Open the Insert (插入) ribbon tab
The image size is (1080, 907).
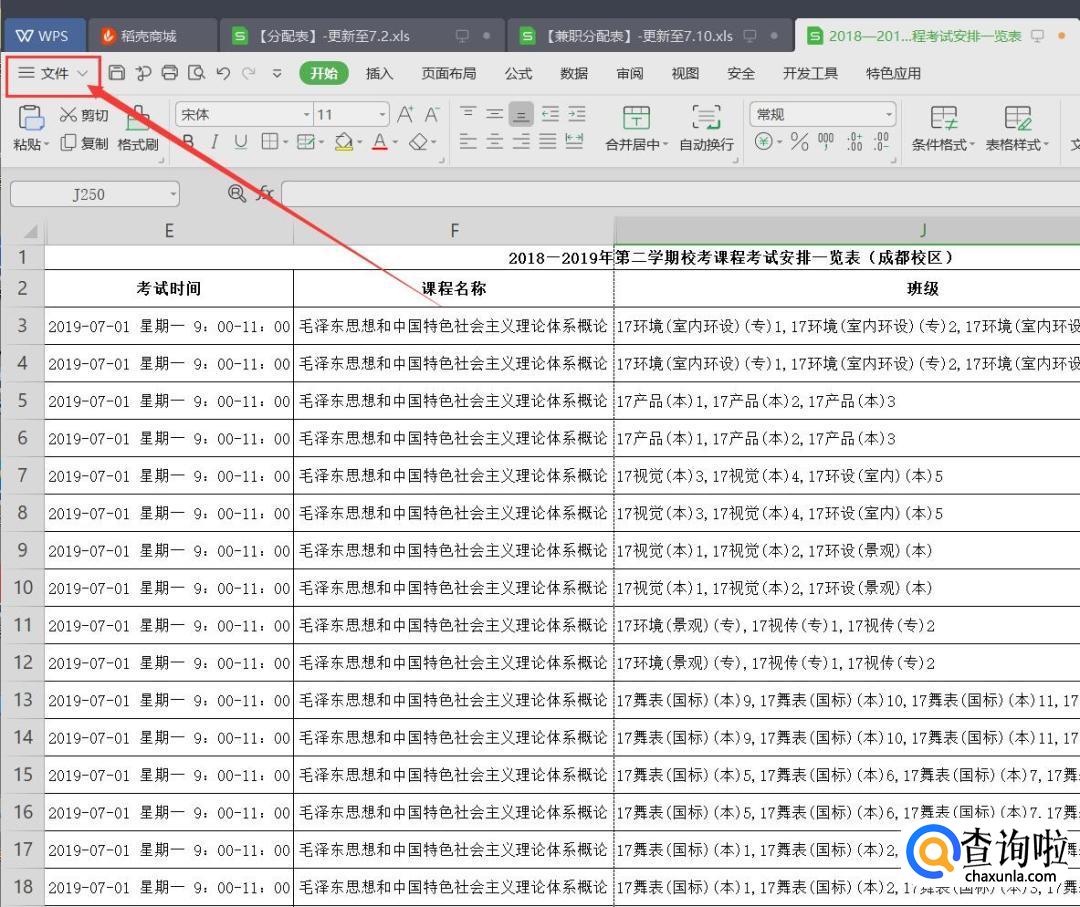tap(379, 73)
